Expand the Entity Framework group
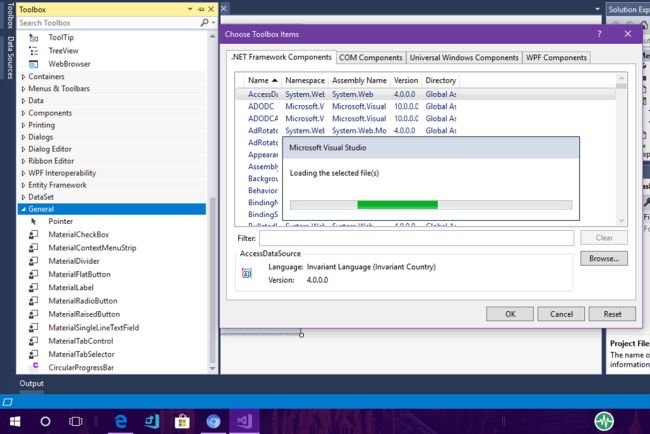Screen dimensions: 650x434 pyautogui.click(x=23, y=185)
